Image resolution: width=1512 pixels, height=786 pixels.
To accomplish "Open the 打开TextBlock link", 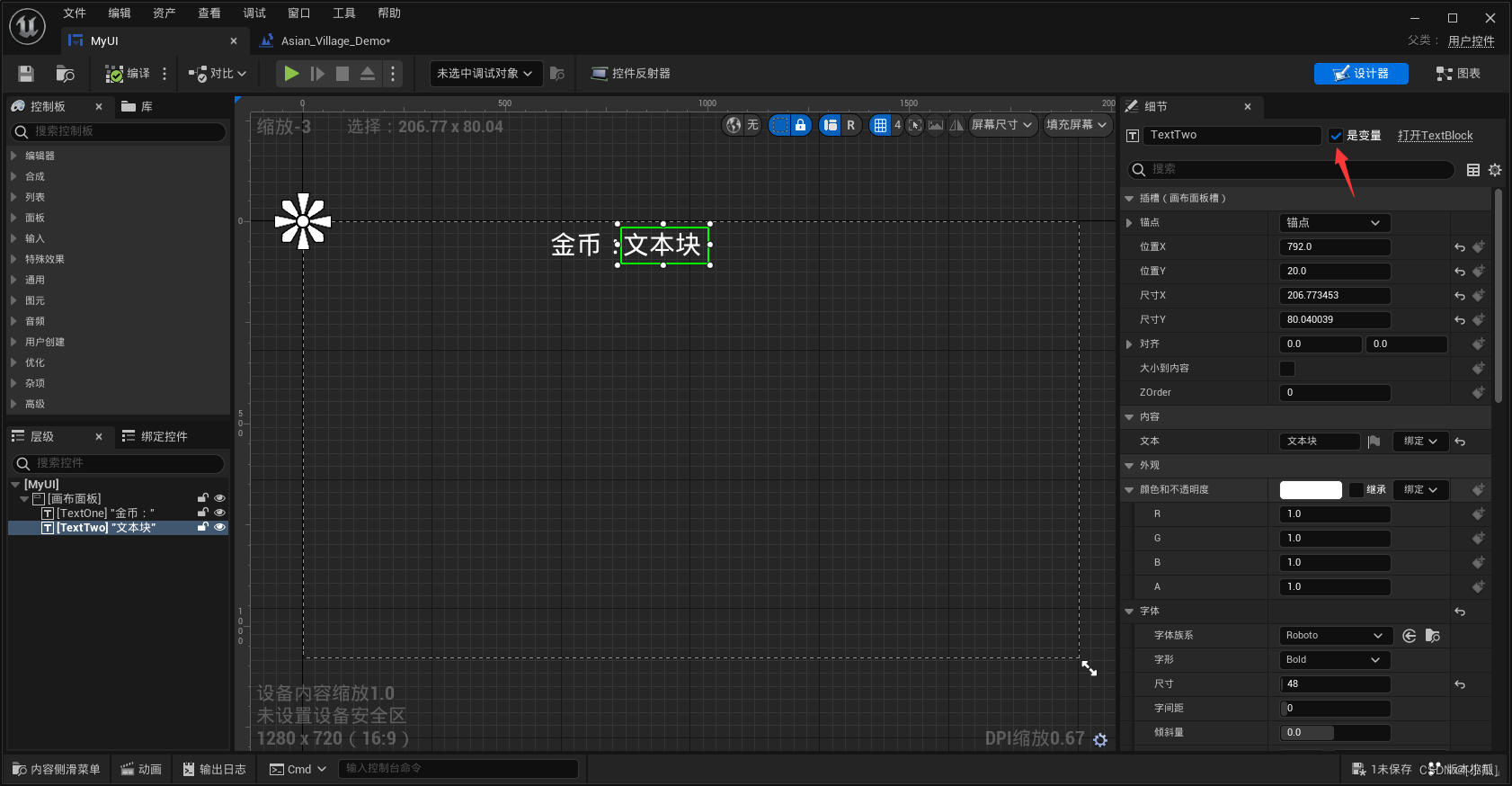I will pyautogui.click(x=1435, y=136).
